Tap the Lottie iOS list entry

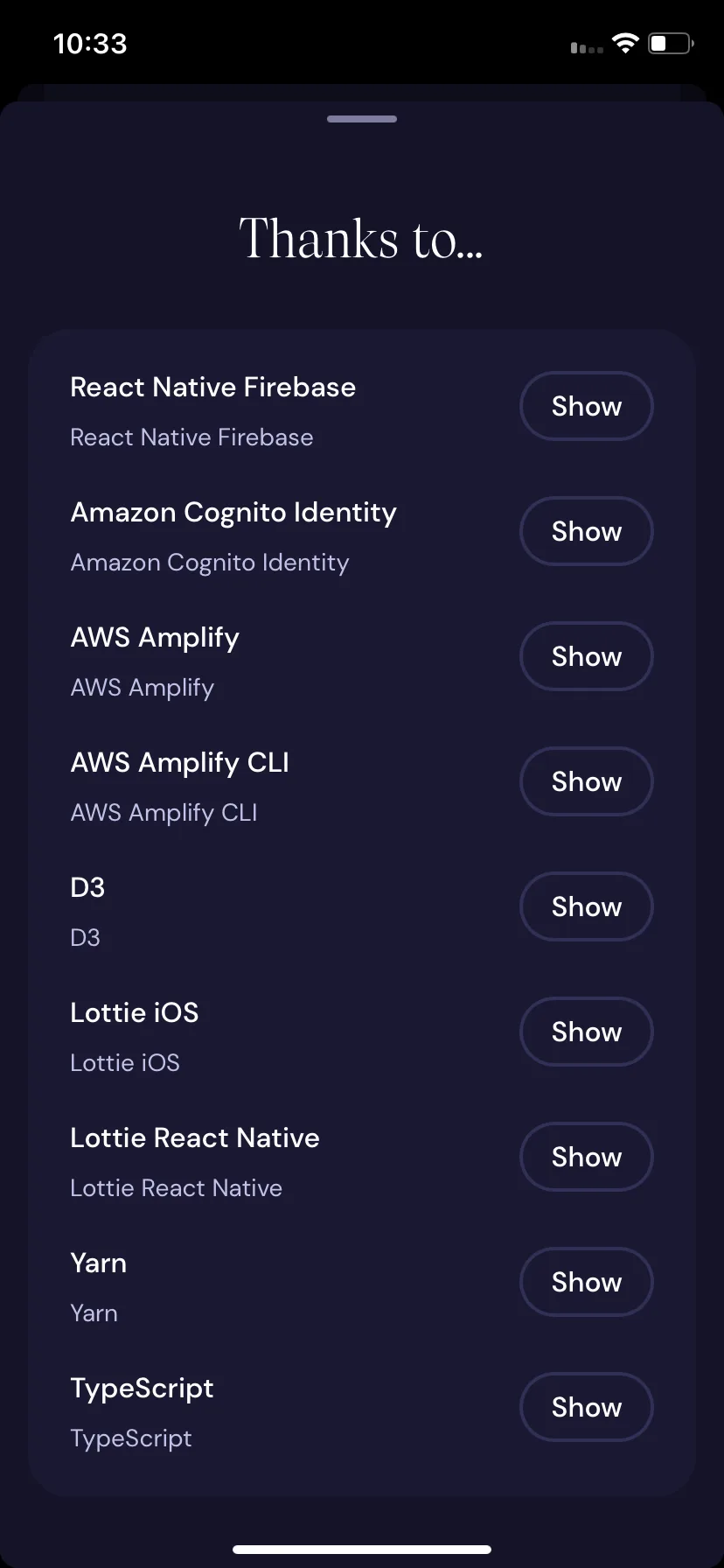(362, 1032)
